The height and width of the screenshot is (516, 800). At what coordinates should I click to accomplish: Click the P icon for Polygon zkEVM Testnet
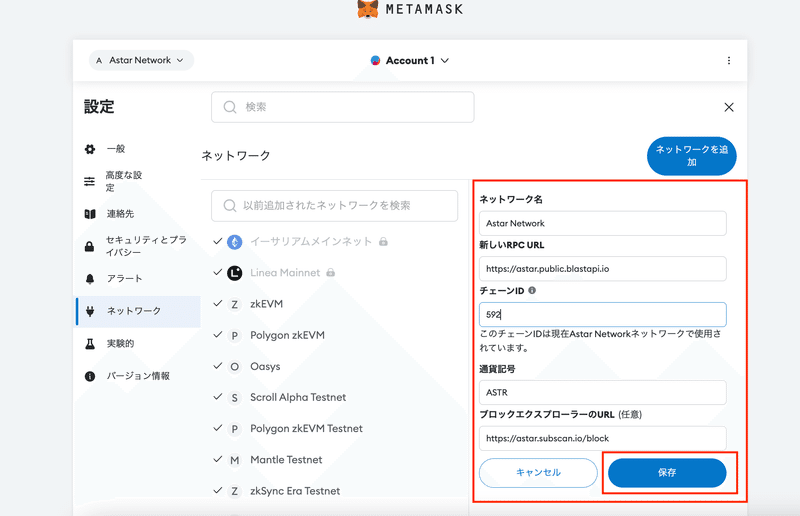(x=235, y=429)
